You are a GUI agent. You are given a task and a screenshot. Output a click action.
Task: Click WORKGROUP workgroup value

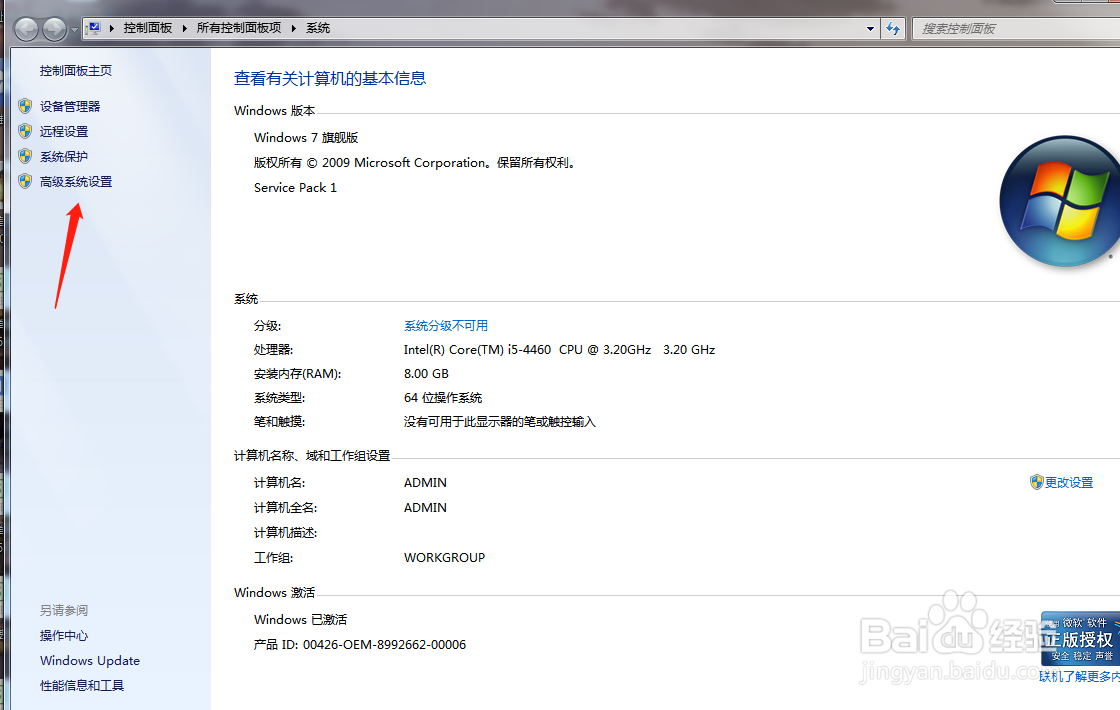(444, 558)
